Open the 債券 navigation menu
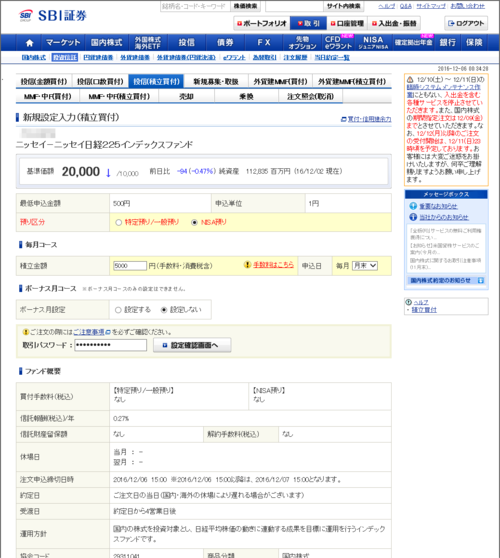The width and height of the screenshot is (500, 558). (225, 43)
